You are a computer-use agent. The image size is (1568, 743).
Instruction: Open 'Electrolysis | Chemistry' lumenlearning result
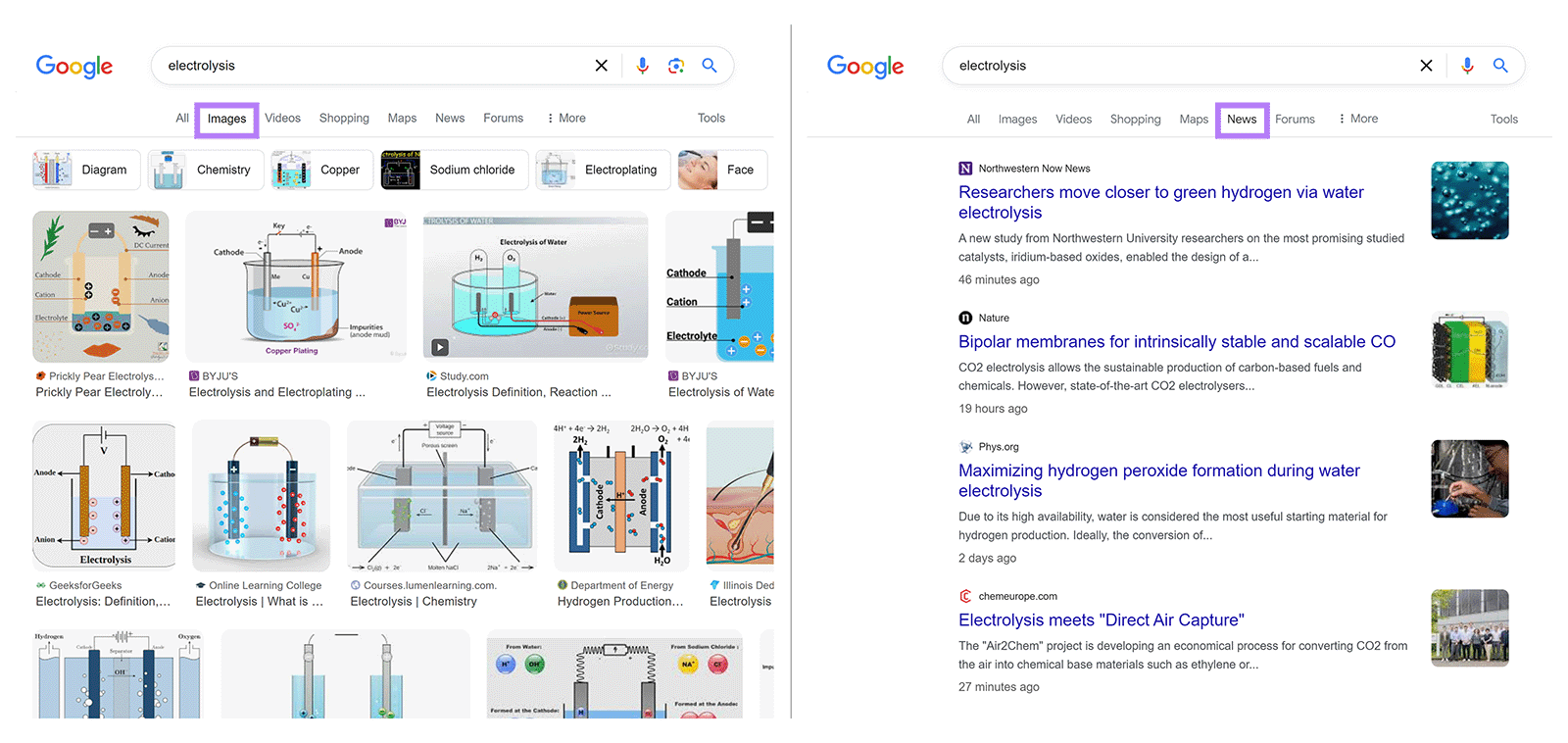click(x=414, y=602)
